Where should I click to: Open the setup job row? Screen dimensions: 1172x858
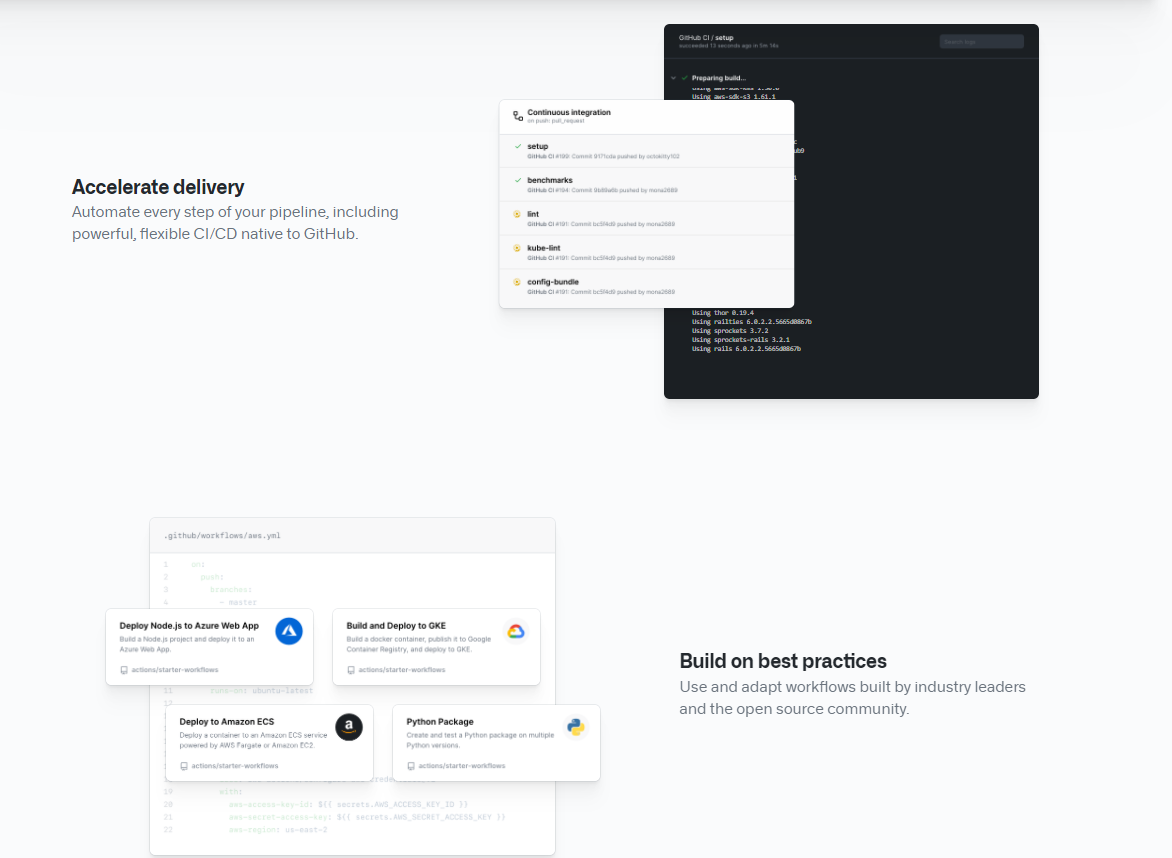pos(647,151)
